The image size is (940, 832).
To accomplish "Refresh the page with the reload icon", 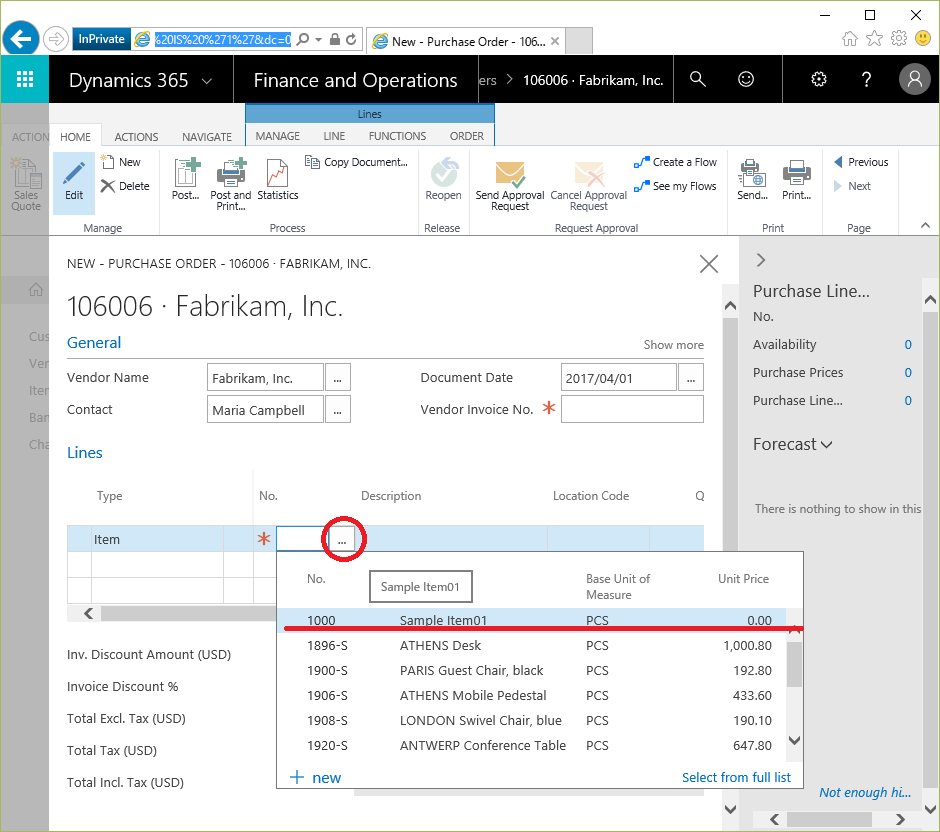I will [351, 40].
